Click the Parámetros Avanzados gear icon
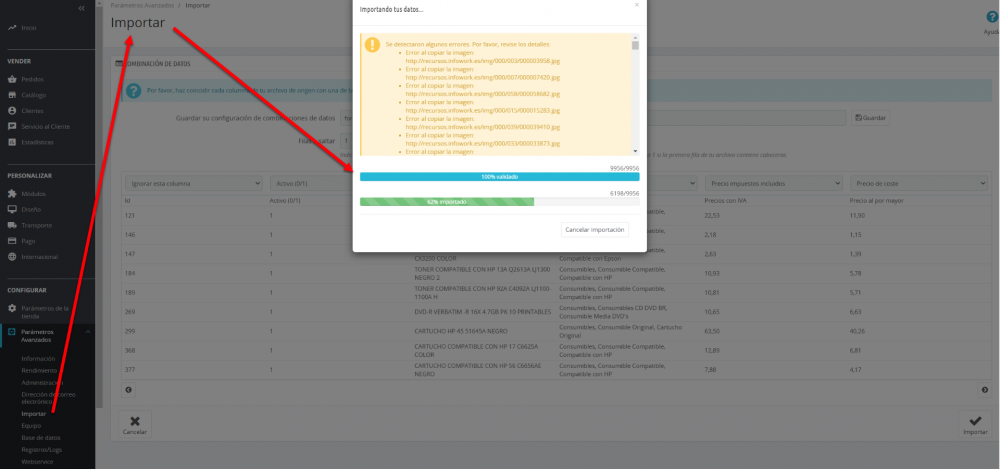This screenshot has width=1000, height=469. [x=12, y=332]
